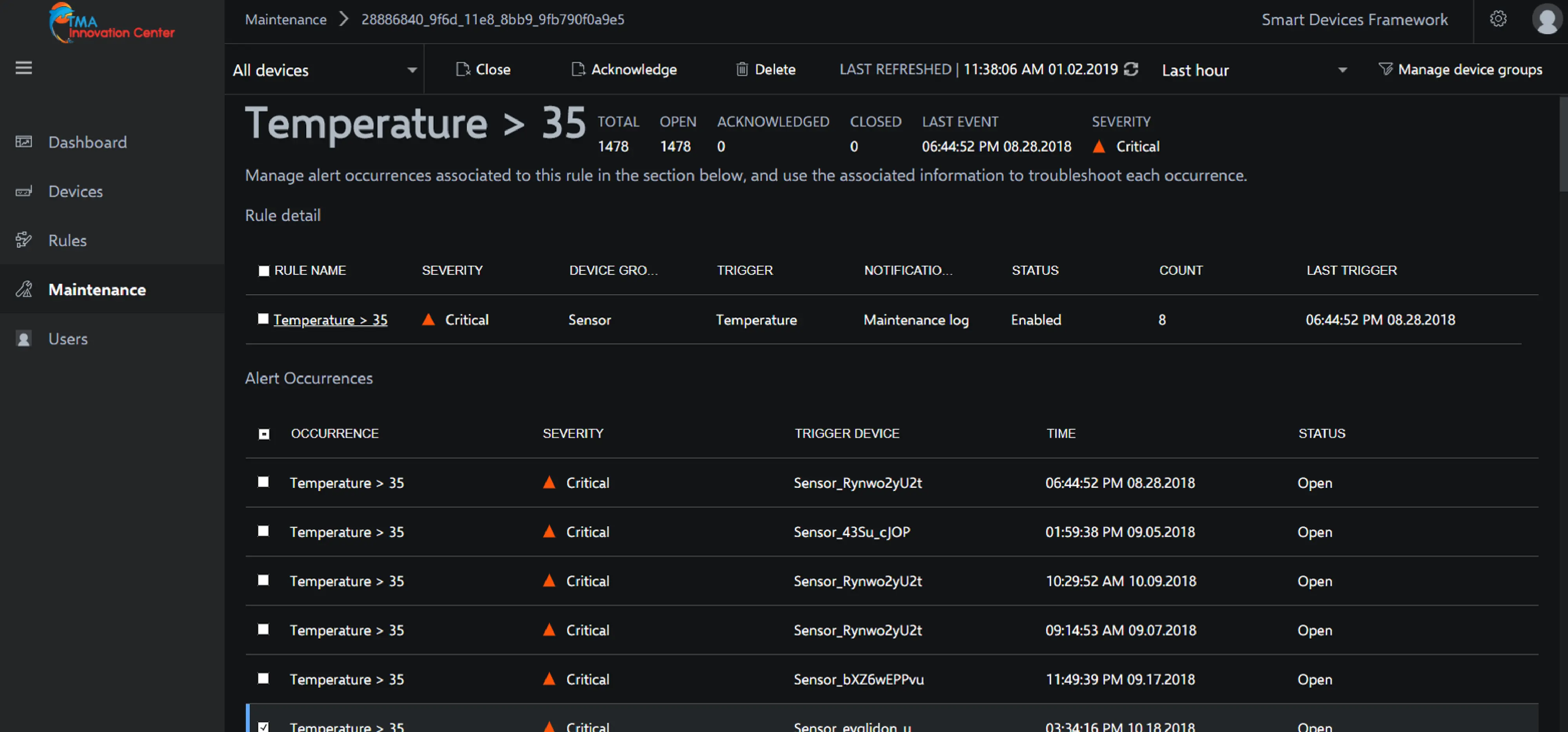This screenshot has height=732, width=1568.
Task: Sort by TRIGGER DEVICE column header
Action: 847,434
